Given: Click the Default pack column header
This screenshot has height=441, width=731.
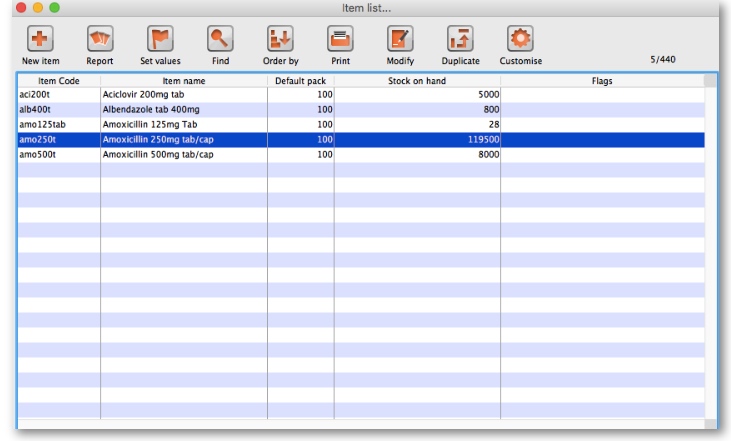Looking at the screenshot, I should coord(300,80).
